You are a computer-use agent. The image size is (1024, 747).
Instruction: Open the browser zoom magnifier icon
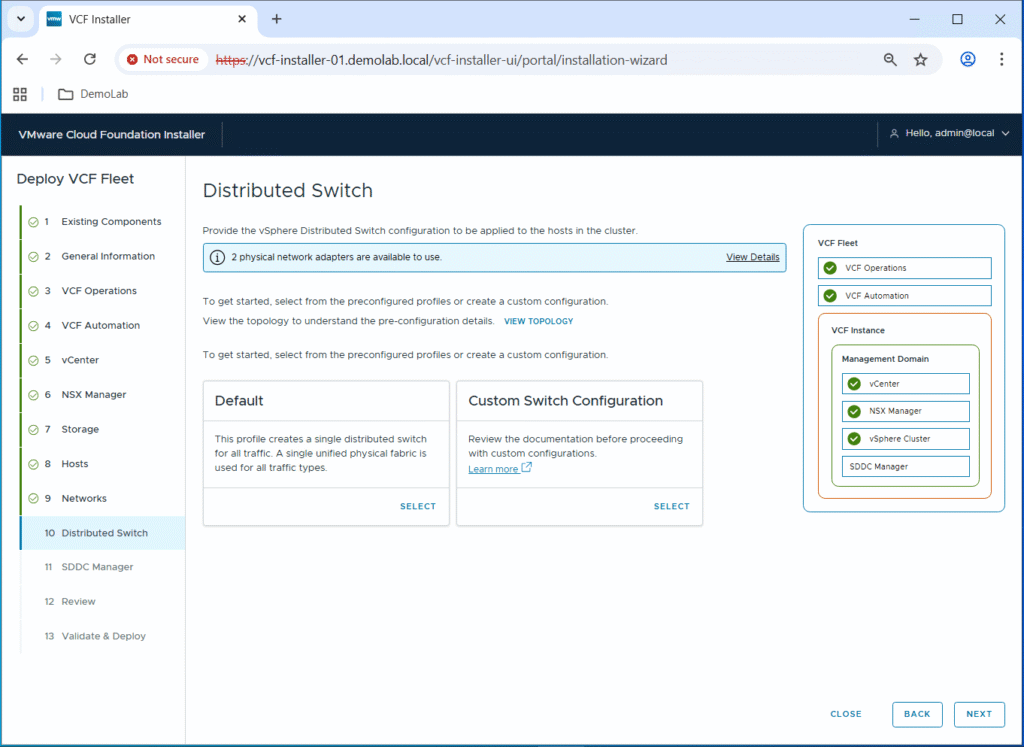tap(890, 60)
